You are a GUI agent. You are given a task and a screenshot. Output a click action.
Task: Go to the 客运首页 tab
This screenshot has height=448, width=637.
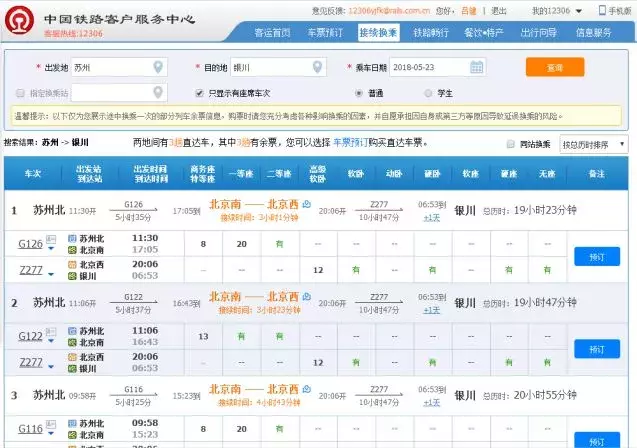(x=272, y=32)
